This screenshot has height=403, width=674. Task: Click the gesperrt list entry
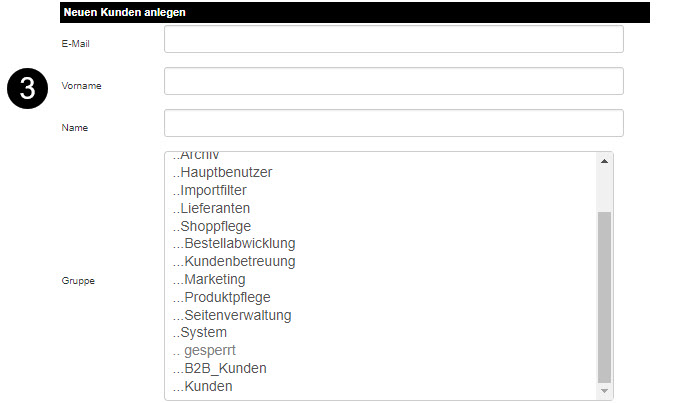(210, 350)
